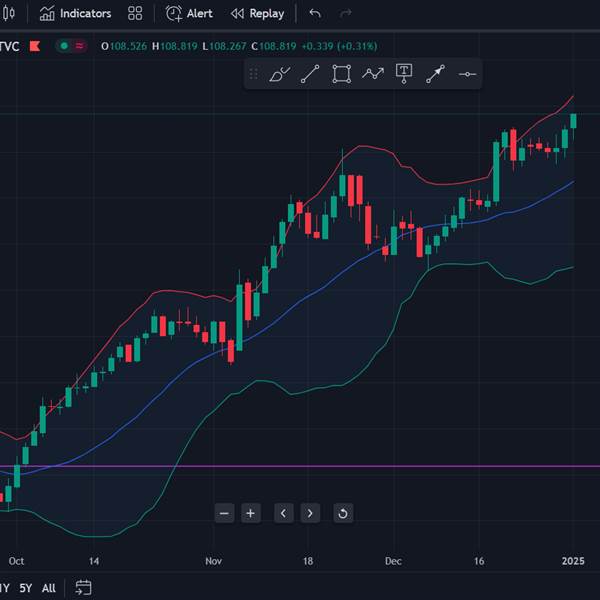Select the Trend Line tool
The height and width of the screenshot is (600, 600).
[310, 73]
